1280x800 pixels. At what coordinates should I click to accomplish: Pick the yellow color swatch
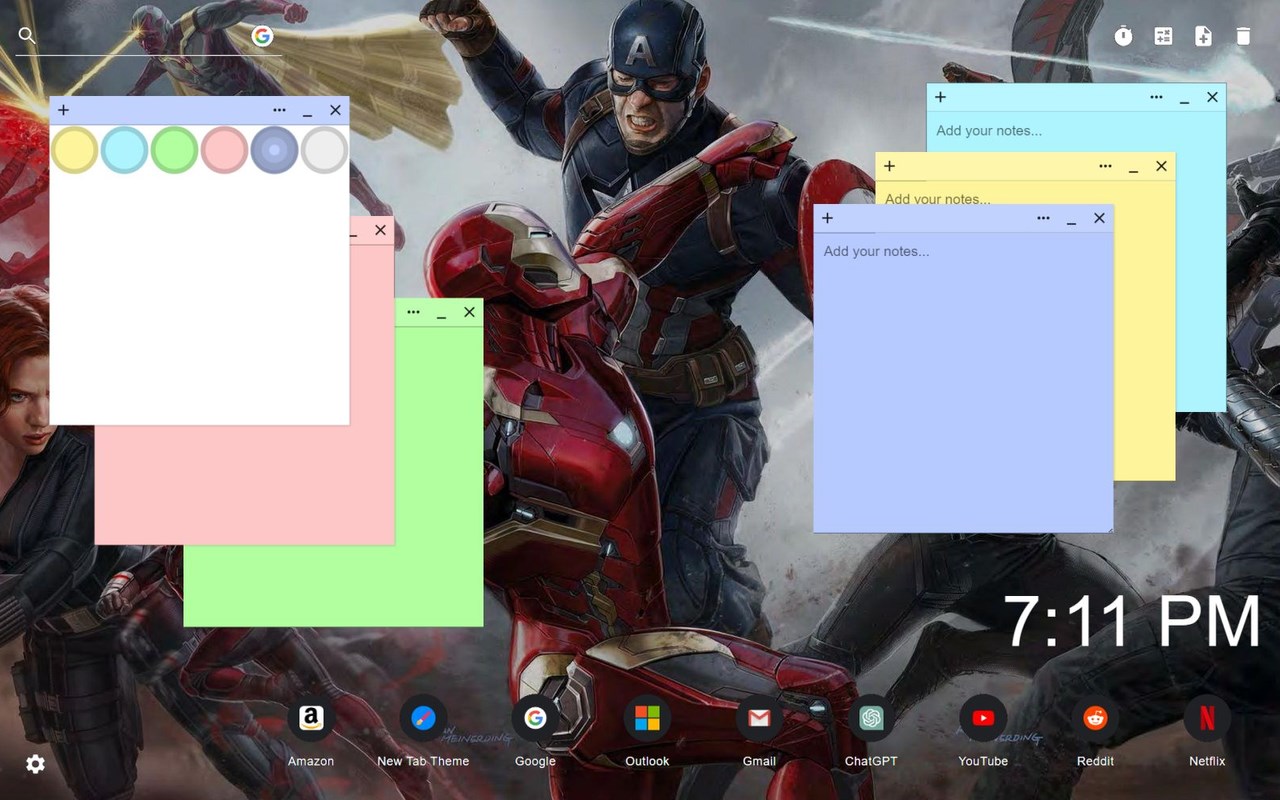click(75, 150)
